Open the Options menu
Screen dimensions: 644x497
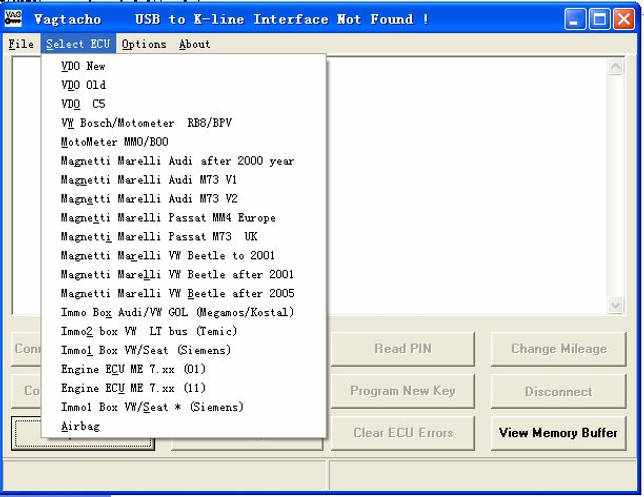144,44
